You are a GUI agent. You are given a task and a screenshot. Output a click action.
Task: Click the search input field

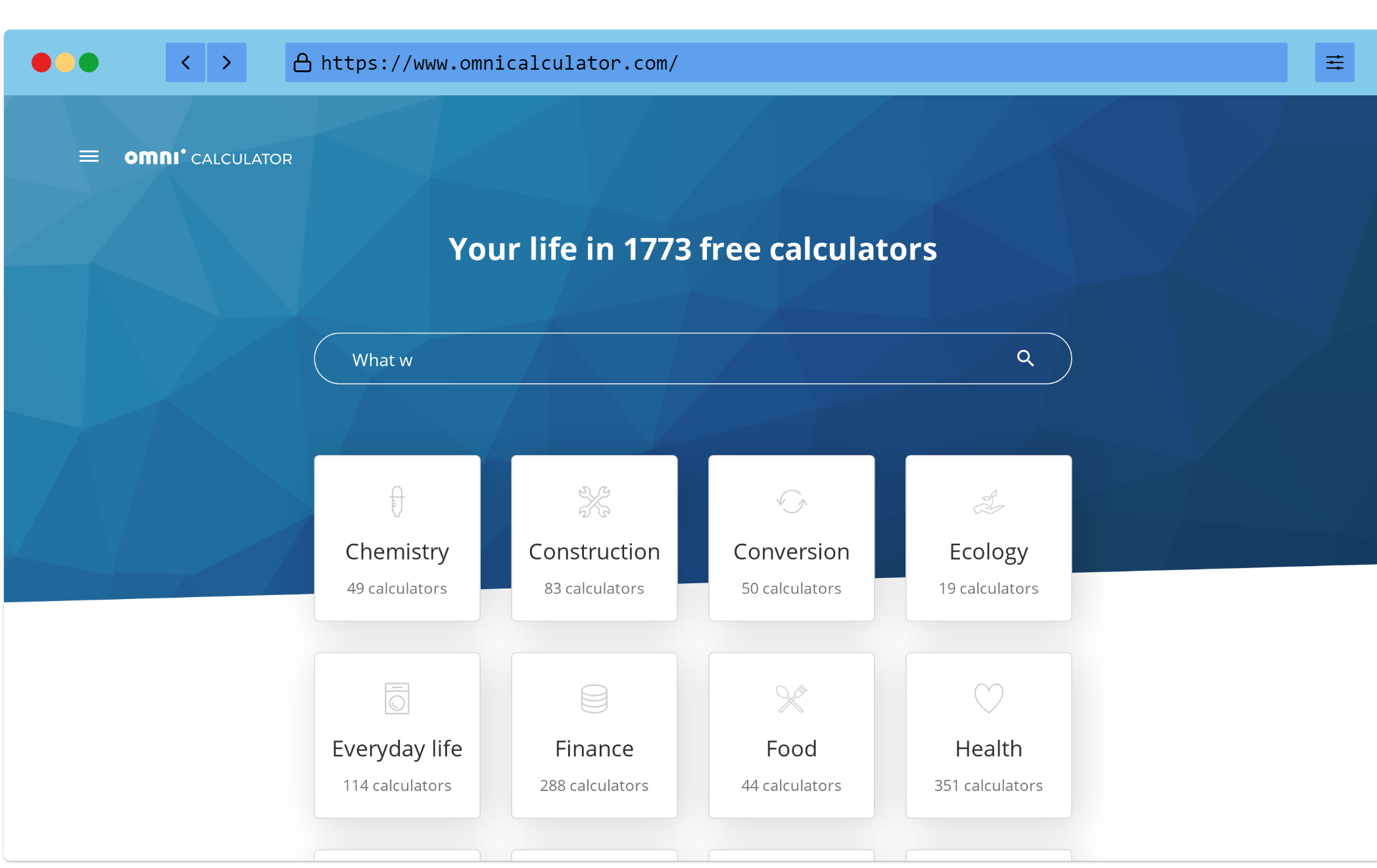click(692, 357)
